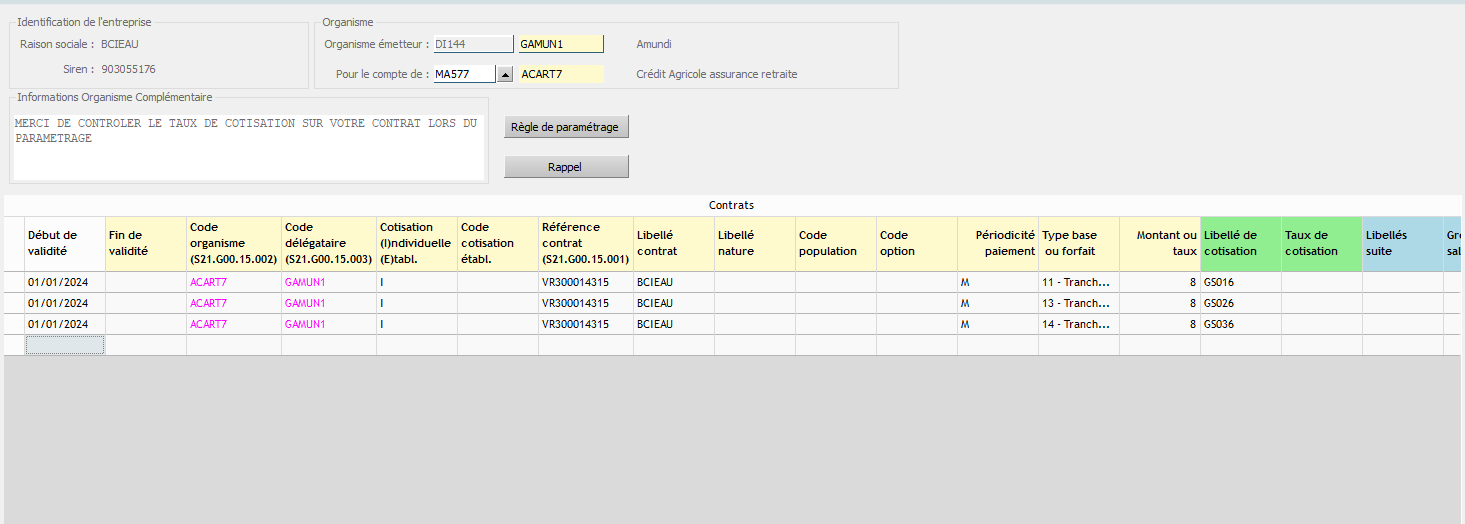Click the VR300014315 cell in GS036 row
The image size is (1465, 524).
coord(586,324)
